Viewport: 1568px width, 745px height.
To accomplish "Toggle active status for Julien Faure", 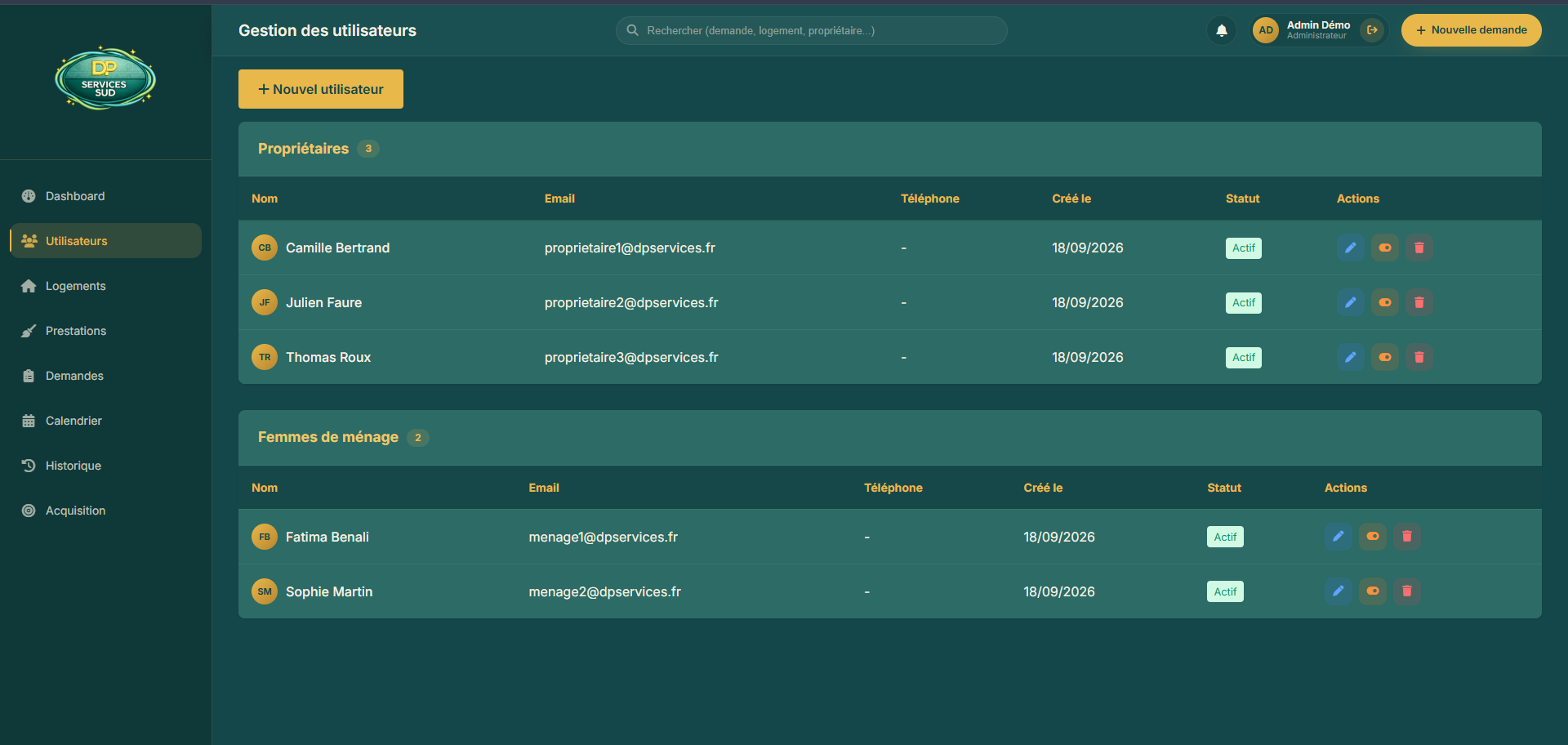I will click(1385, 302).
